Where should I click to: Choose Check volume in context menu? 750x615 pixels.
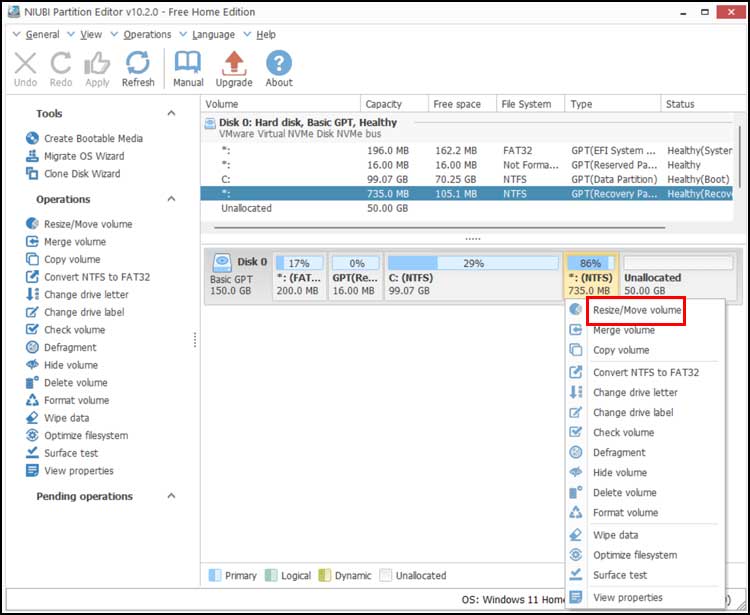(x=645, y=432)
